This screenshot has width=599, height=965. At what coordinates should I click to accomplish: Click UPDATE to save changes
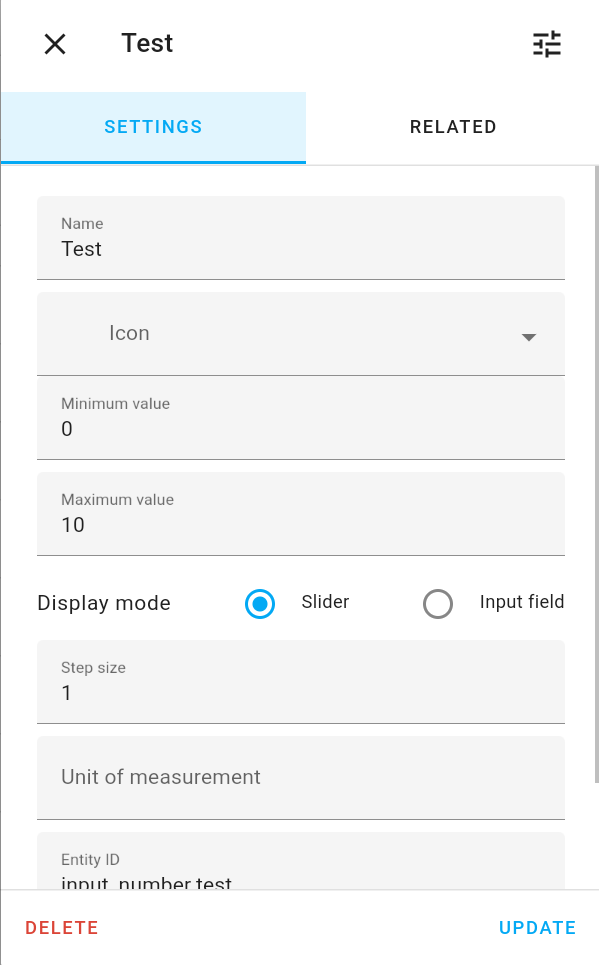point(537,927)
